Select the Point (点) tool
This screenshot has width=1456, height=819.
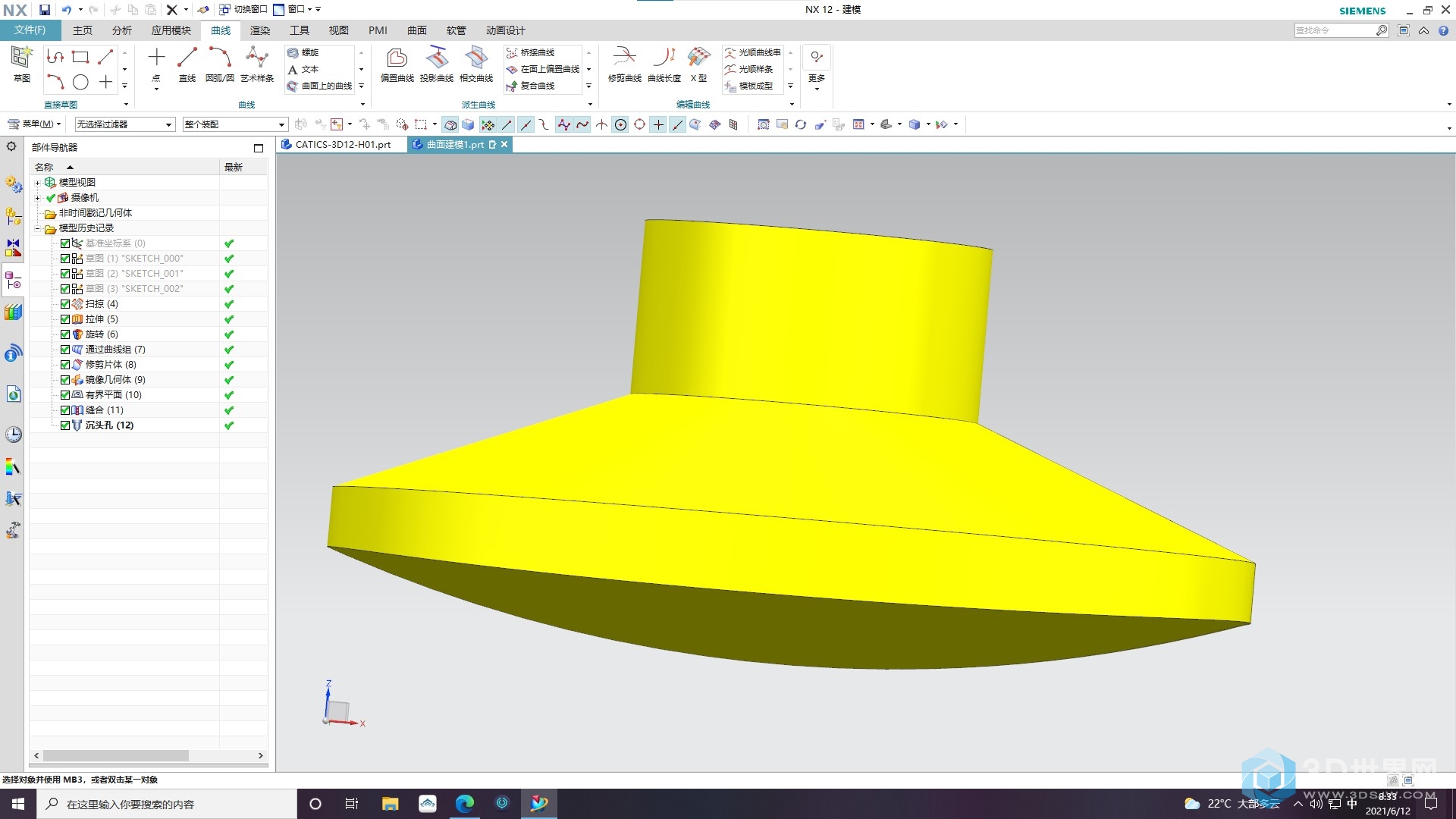[x=156, y=65]
